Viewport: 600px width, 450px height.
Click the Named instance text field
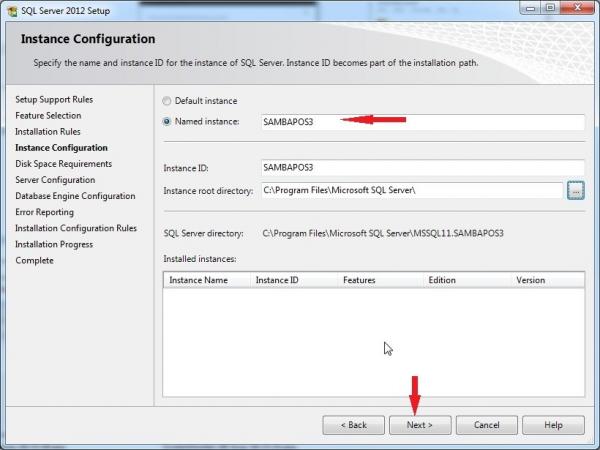pos(421,122)
